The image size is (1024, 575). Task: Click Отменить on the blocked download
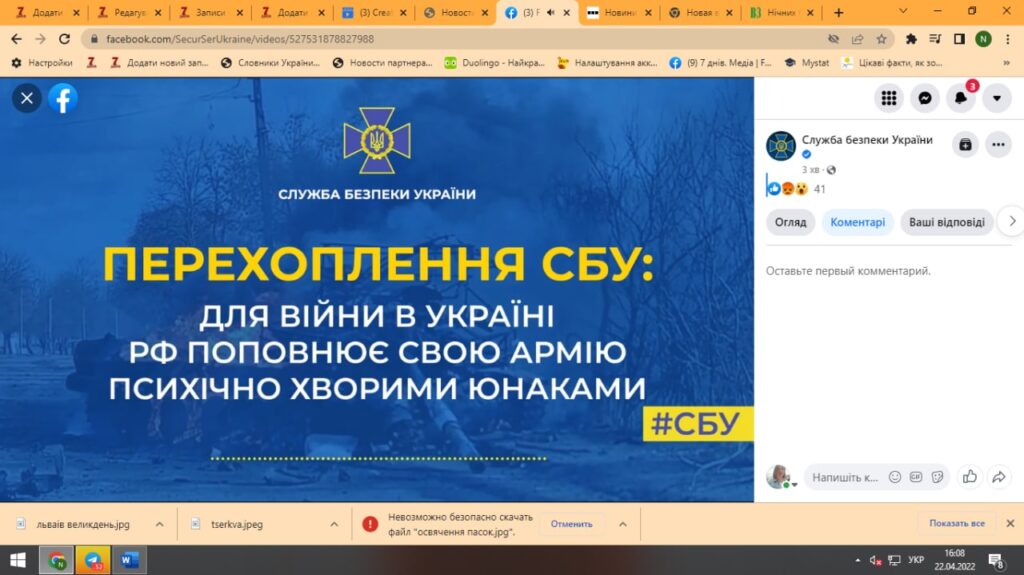571,523
